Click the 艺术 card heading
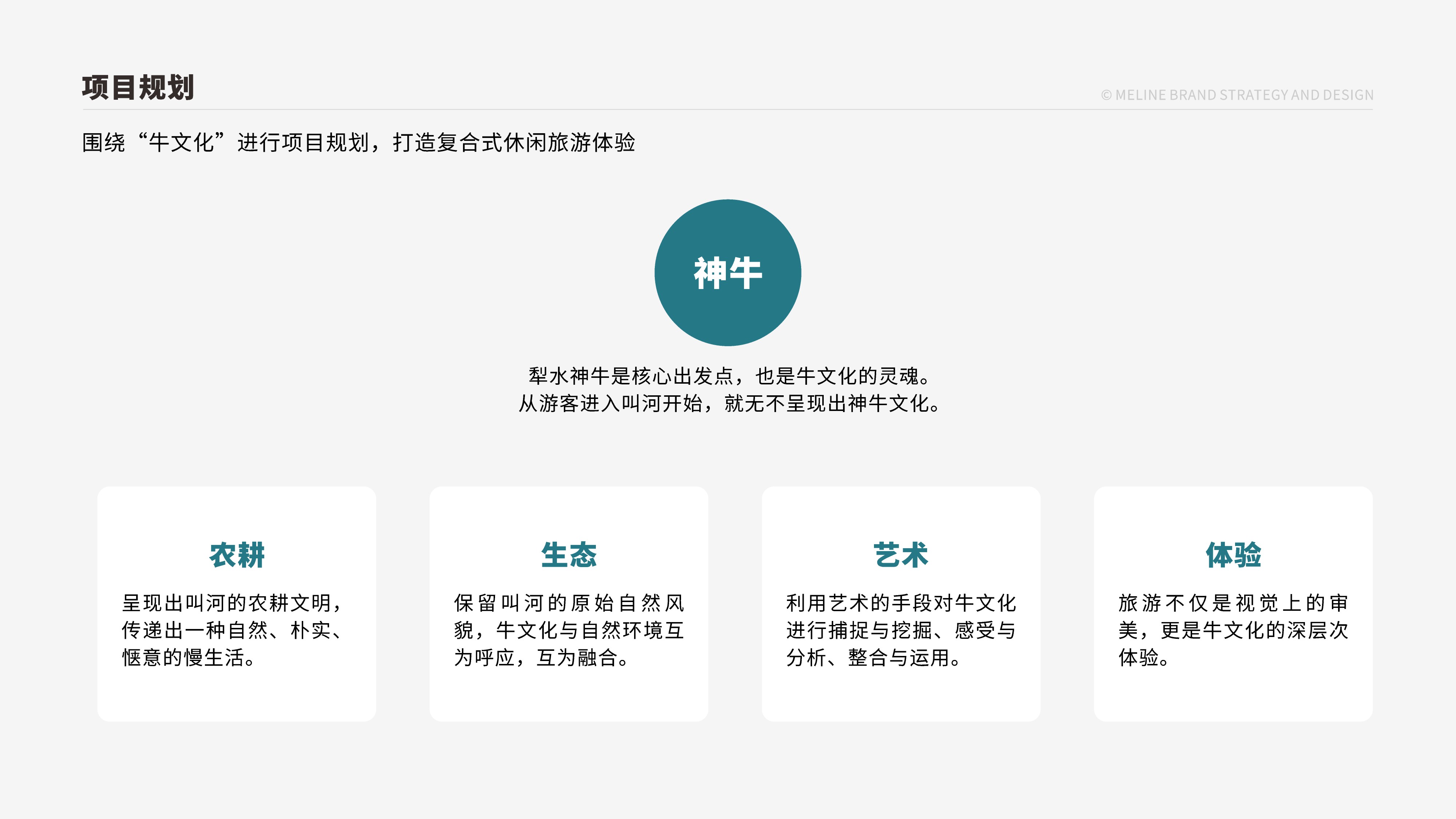This screenshot has width=1456, height=819. click(901, 554)
